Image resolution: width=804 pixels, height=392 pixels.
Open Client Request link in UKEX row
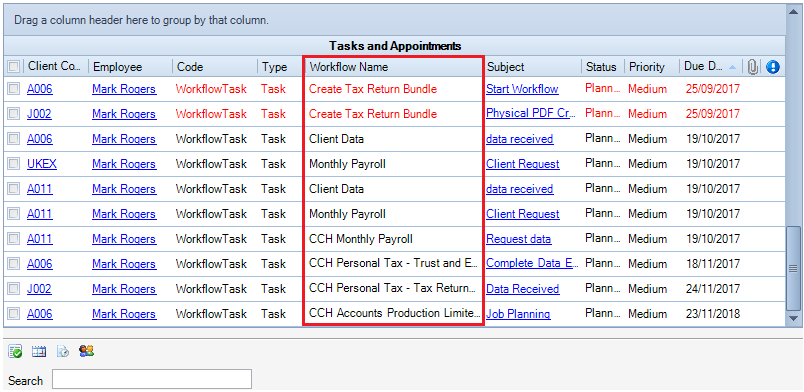pos(522,164)
